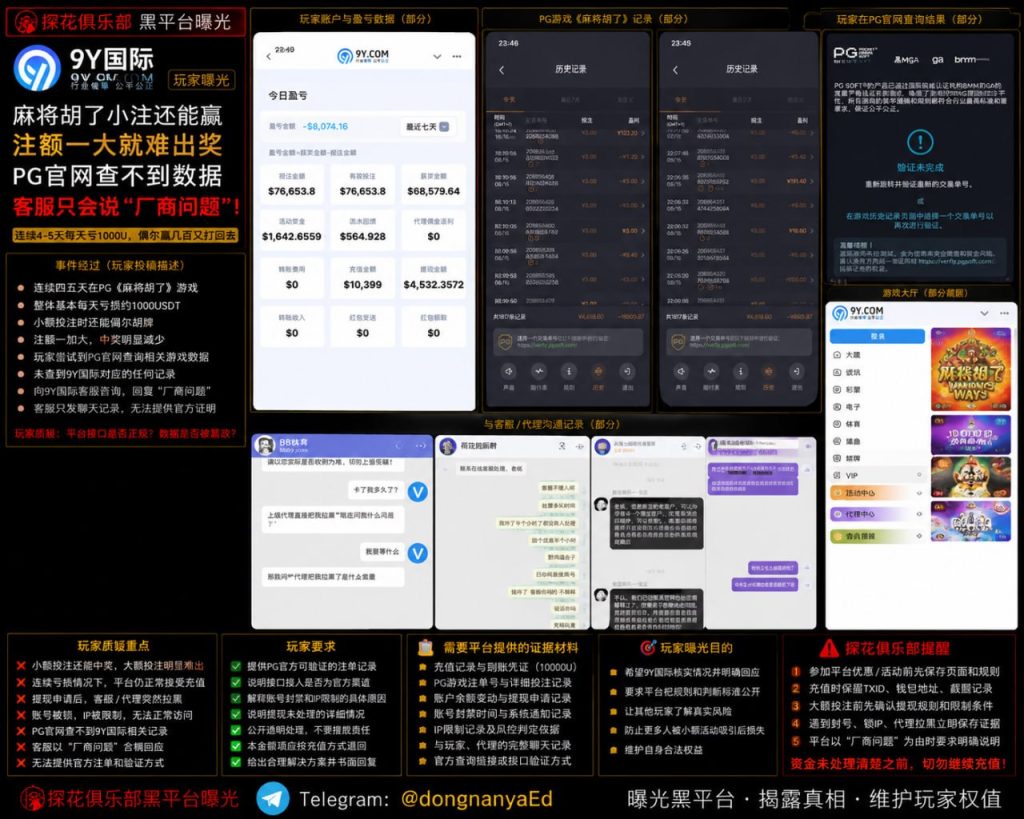Image resolution: width=1024 pixels, height=819 pixels.
Task: Click the large 9Y国际 logo icon
Action: [x=37, y=68]
